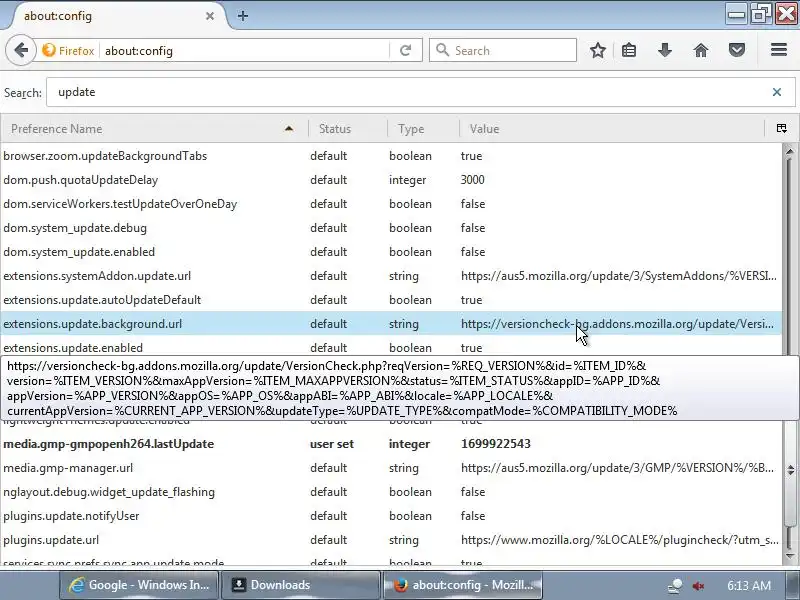Select browser.zoom.updateBackgroundTabs row
Screen dimensions: 800x600
point(391,156)
